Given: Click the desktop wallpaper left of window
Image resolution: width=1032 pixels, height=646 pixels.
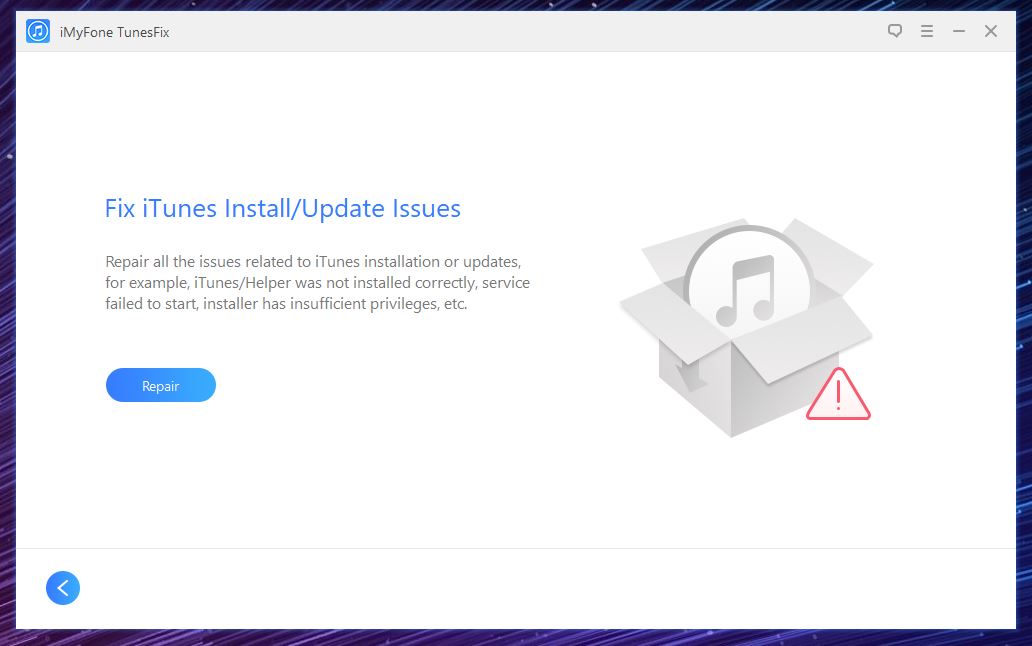Looking at the screenshot, I should (x=7, y=329).
